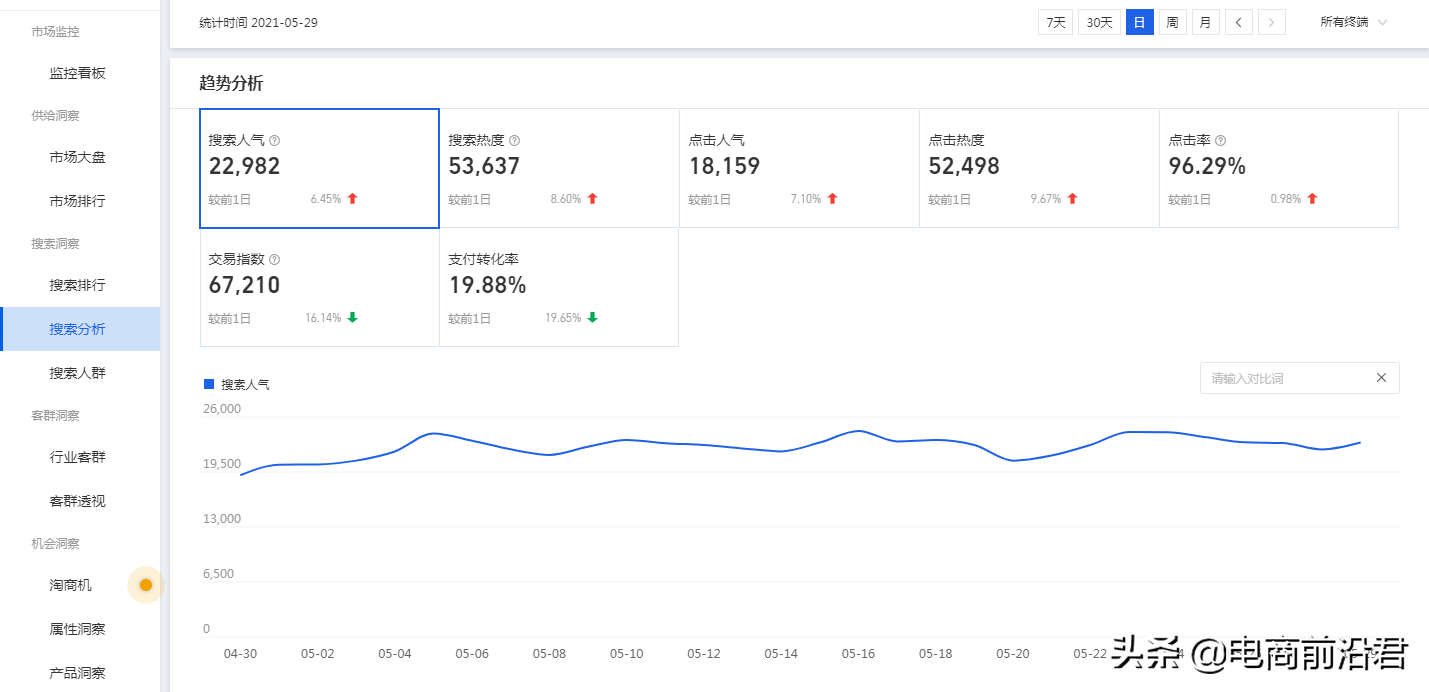Click the 请输入对比词 input field
1429x692 pixels.
(x=1283, y=378)
